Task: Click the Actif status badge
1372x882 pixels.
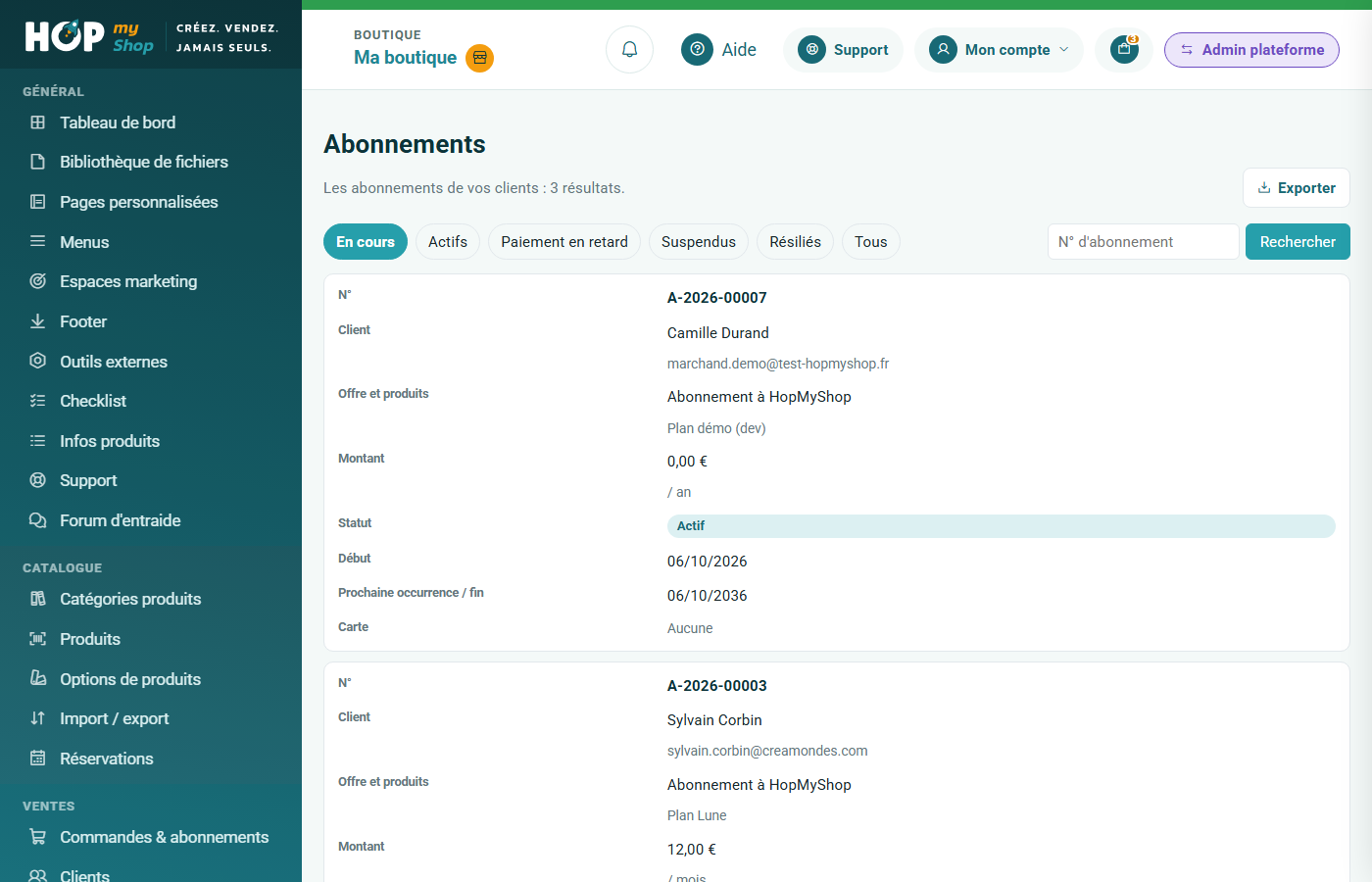Action: [x=1002, y=526]
